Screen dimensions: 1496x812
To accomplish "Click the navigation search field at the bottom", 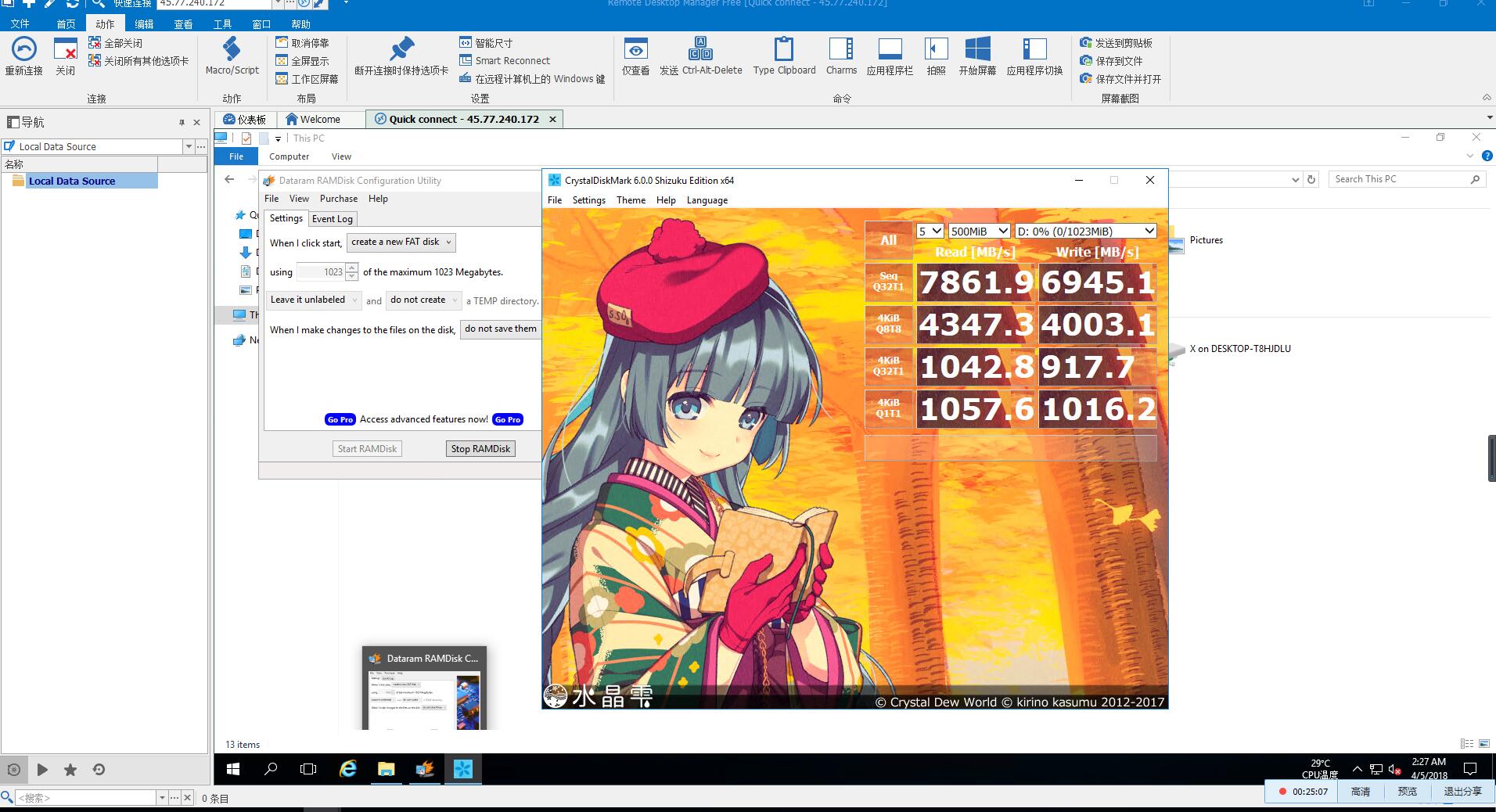I will click(86, 798).
